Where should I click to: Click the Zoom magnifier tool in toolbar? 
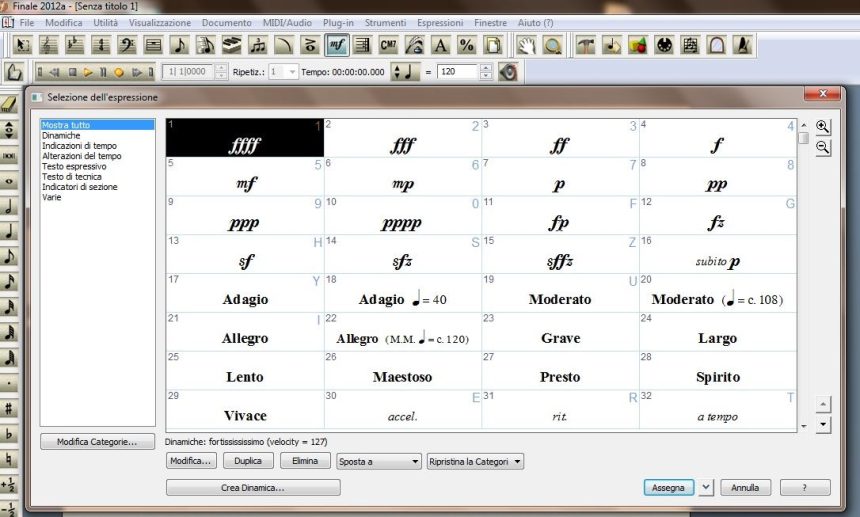coord(552,45)
